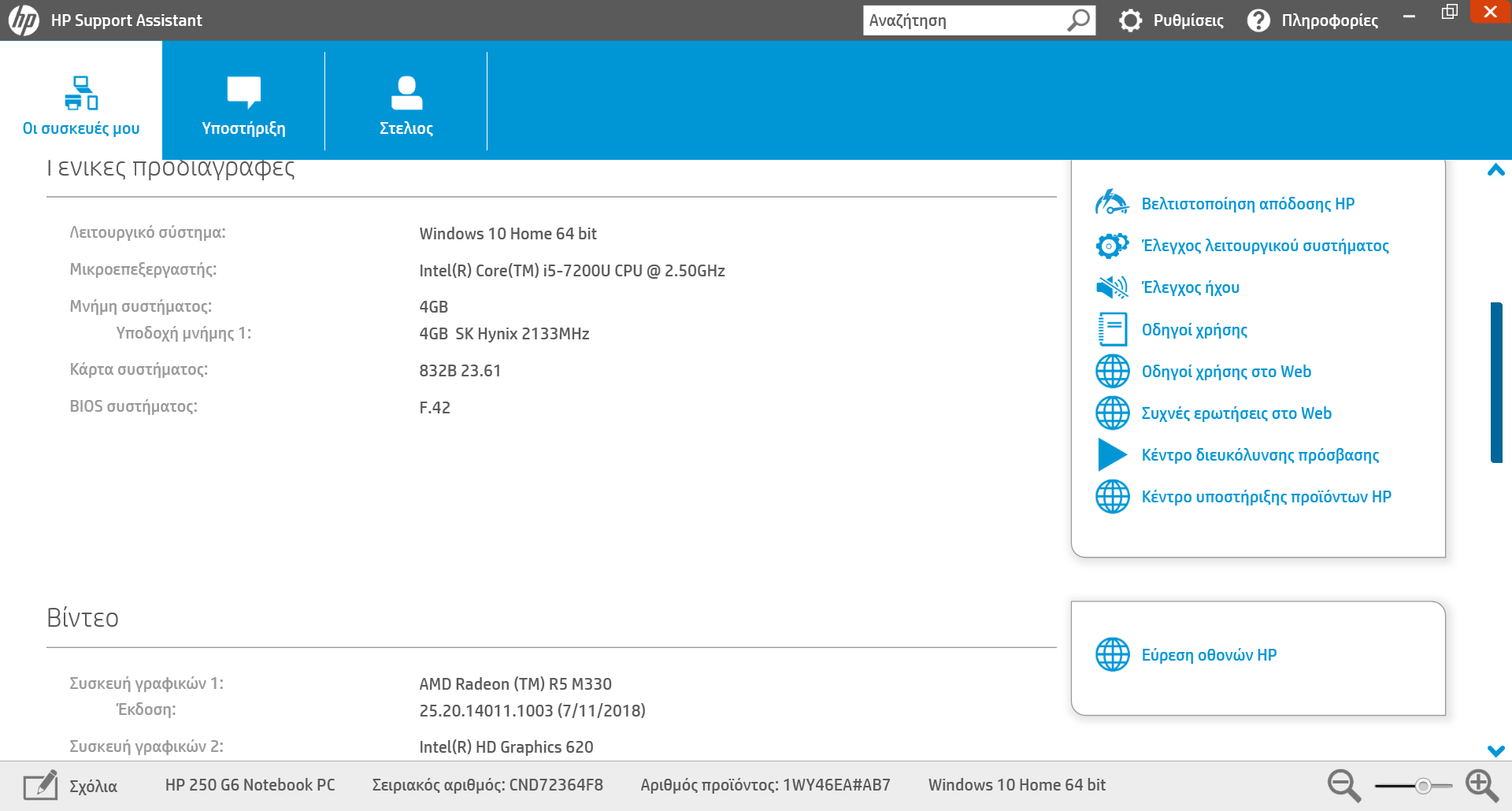The image size is (1512, 811).
Task: Click the Σχόλια feedback pencil icon
Action: pos(40,785)
